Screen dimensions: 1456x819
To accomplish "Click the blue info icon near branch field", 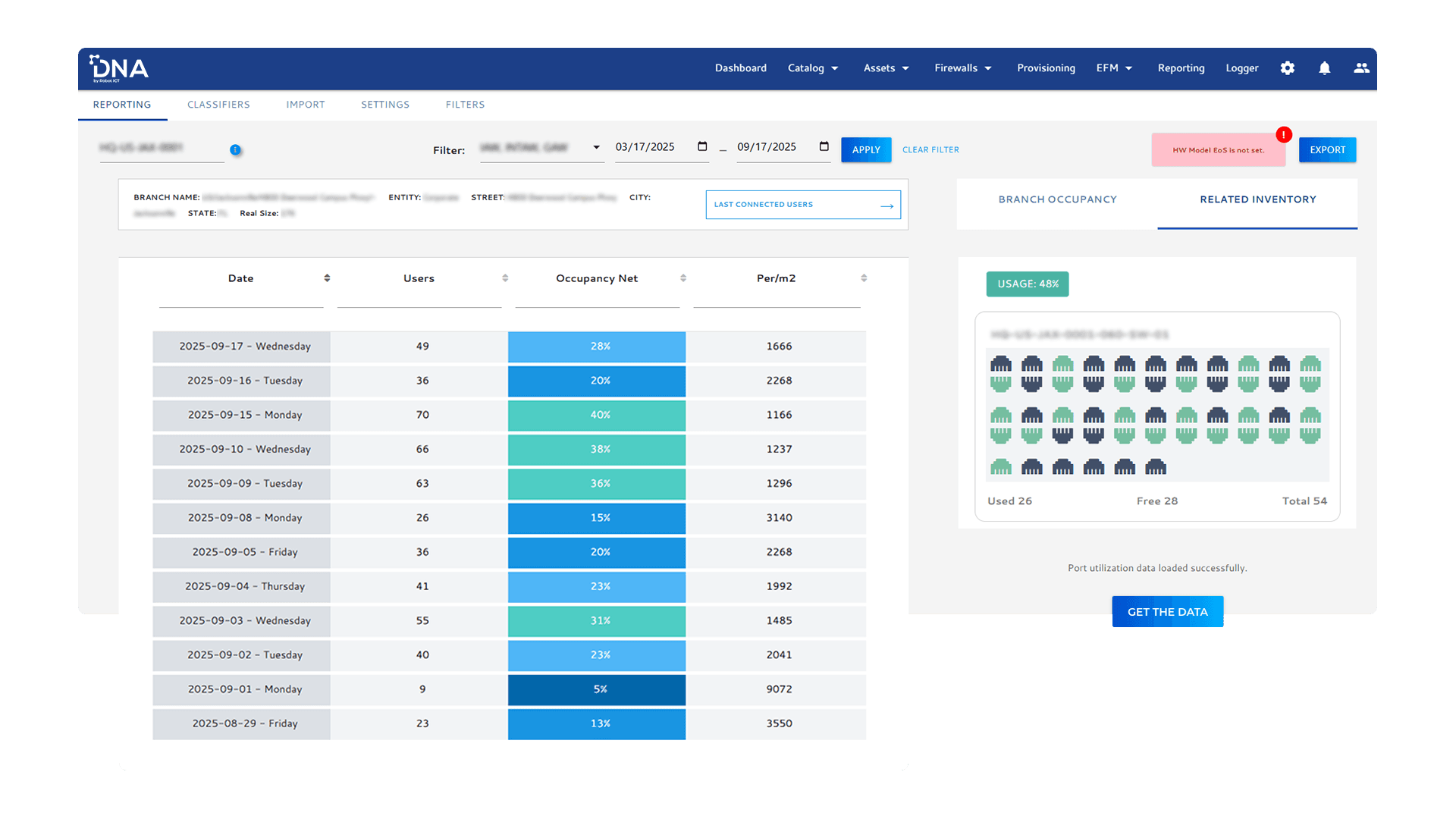I will click(236, 150).
